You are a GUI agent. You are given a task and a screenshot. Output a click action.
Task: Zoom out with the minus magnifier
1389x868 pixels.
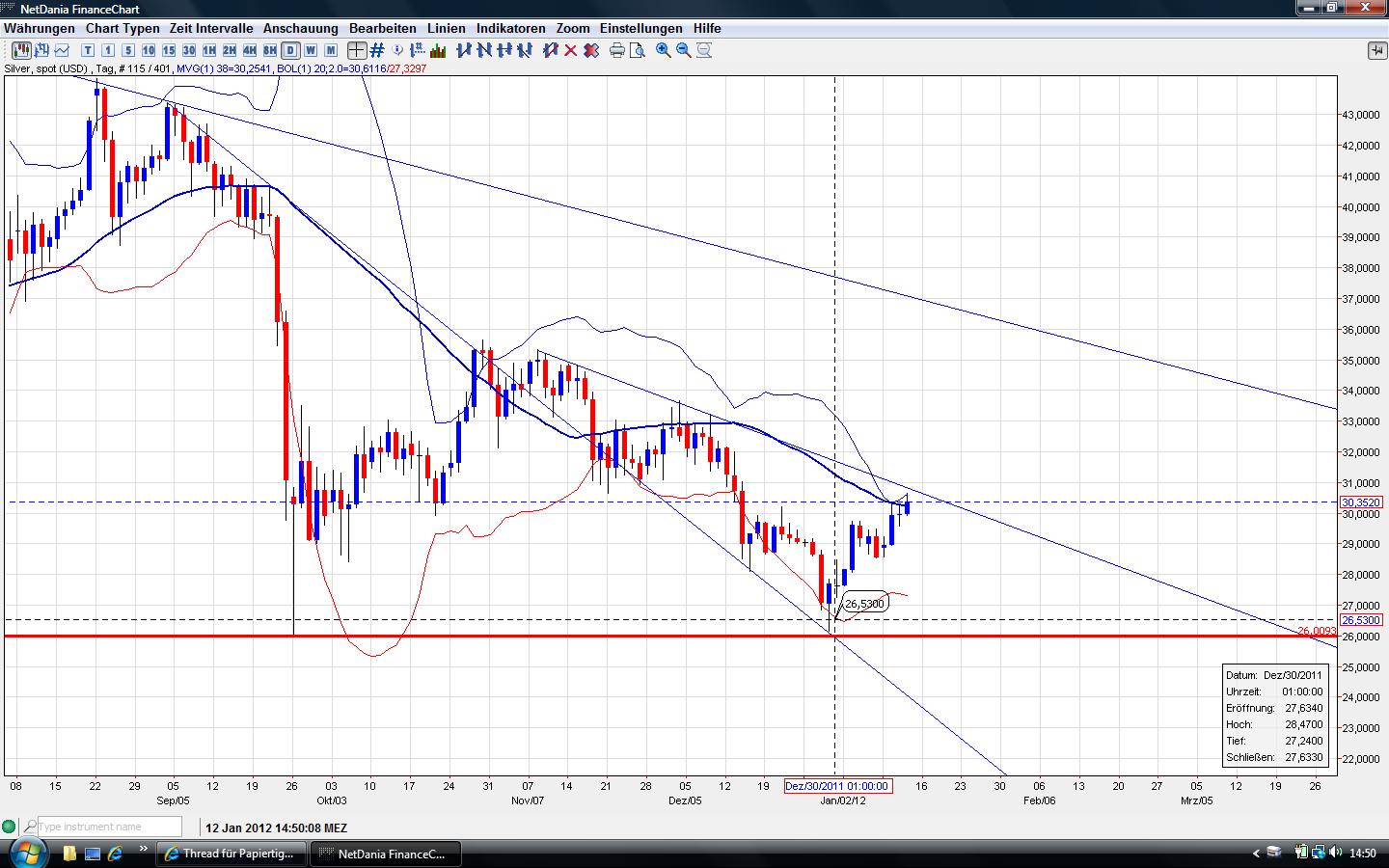684,50
